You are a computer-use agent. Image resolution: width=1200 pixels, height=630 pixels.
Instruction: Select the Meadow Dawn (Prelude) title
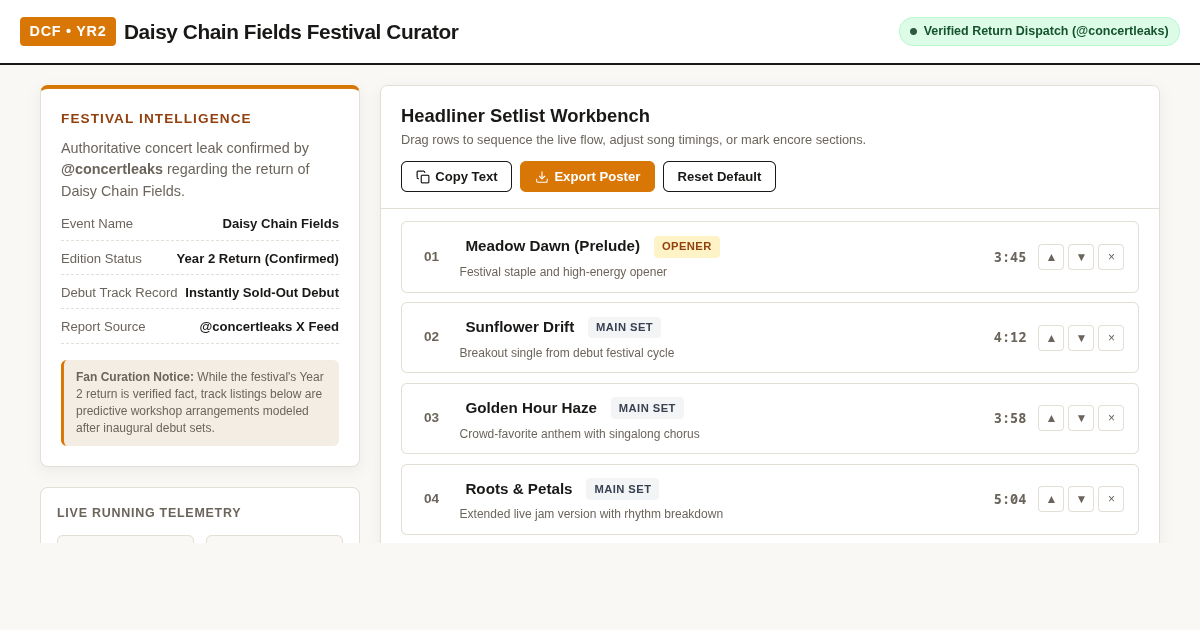[553, 246]
